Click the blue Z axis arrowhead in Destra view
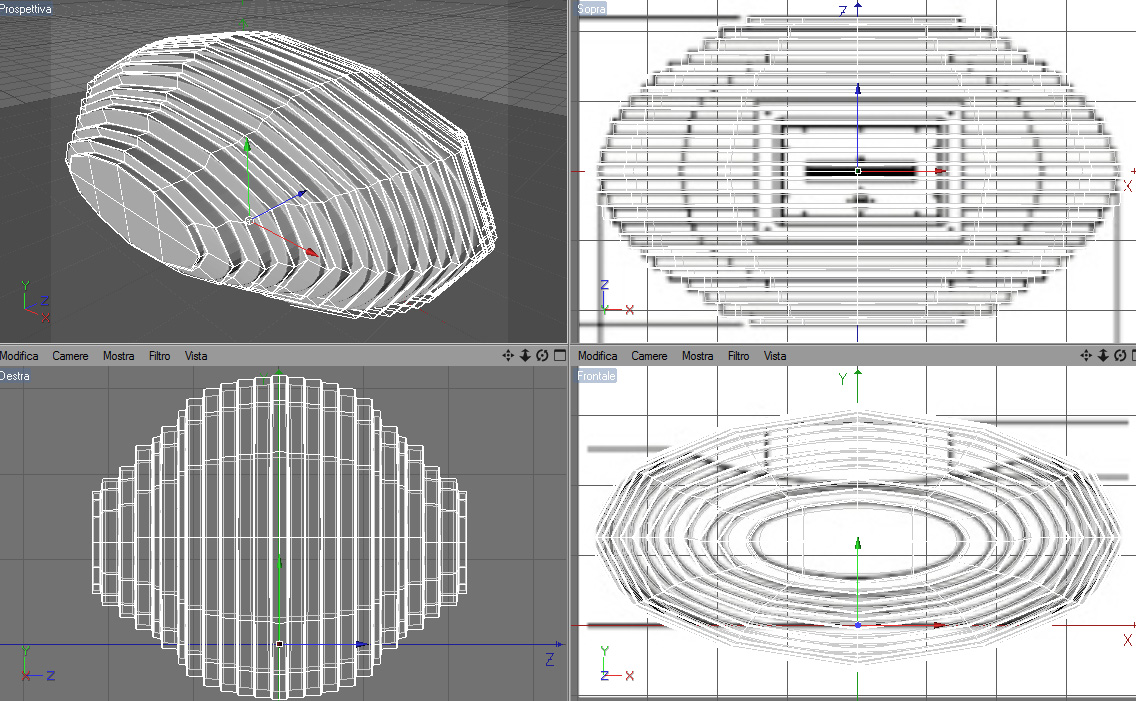The image size is (1136, 701). tap(362, 644)
